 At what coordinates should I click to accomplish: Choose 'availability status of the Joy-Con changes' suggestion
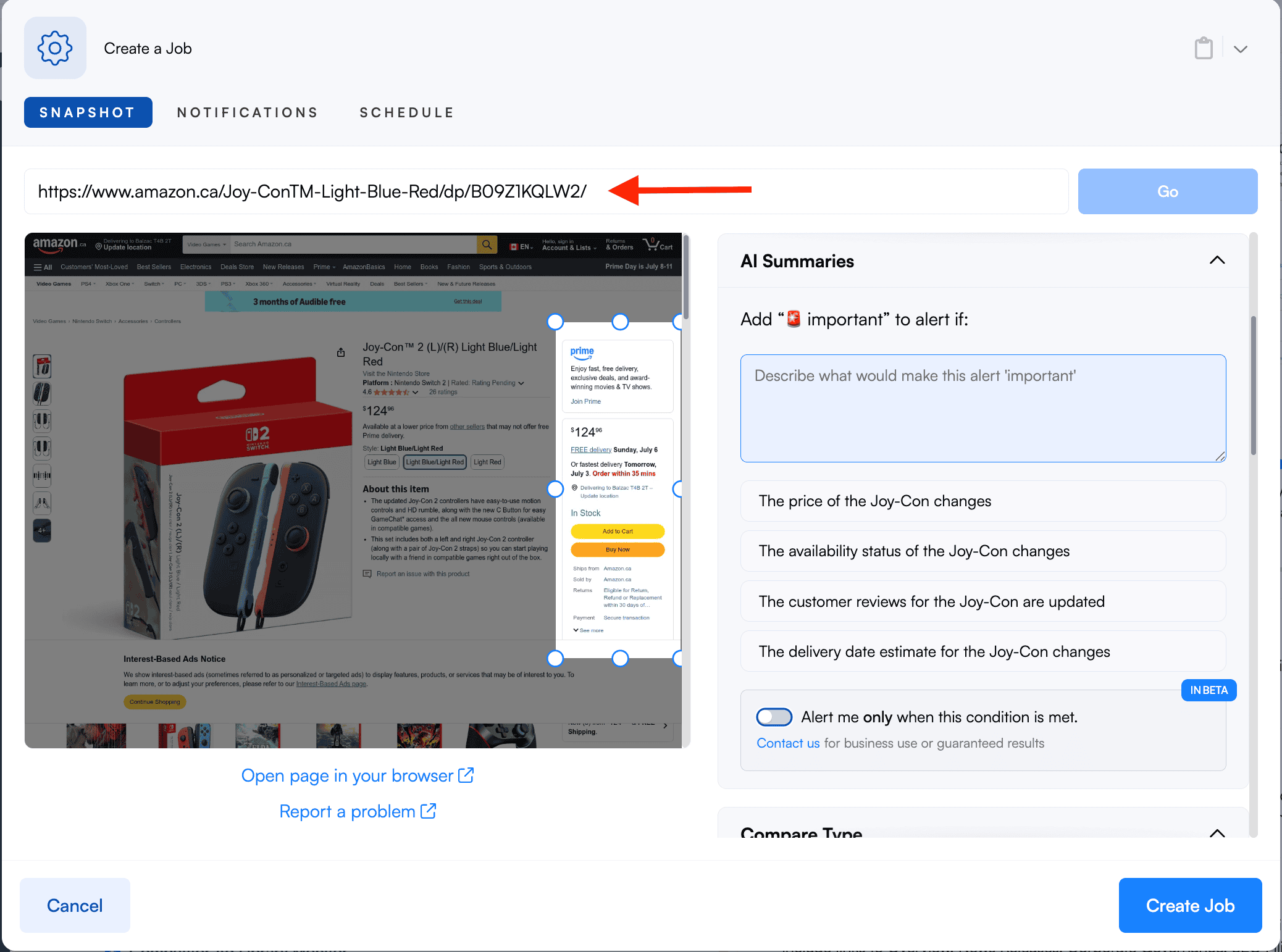click(x=983, y=551)
